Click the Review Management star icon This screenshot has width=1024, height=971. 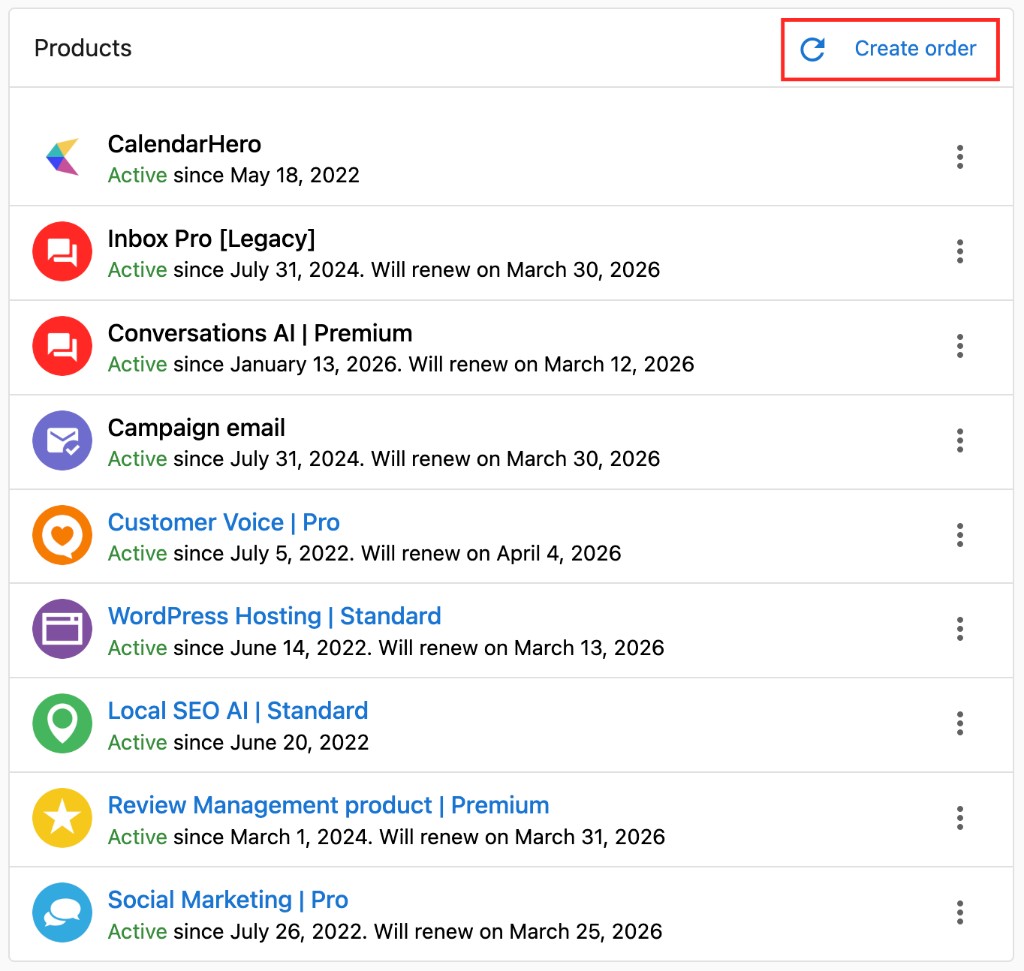(62, 818)
